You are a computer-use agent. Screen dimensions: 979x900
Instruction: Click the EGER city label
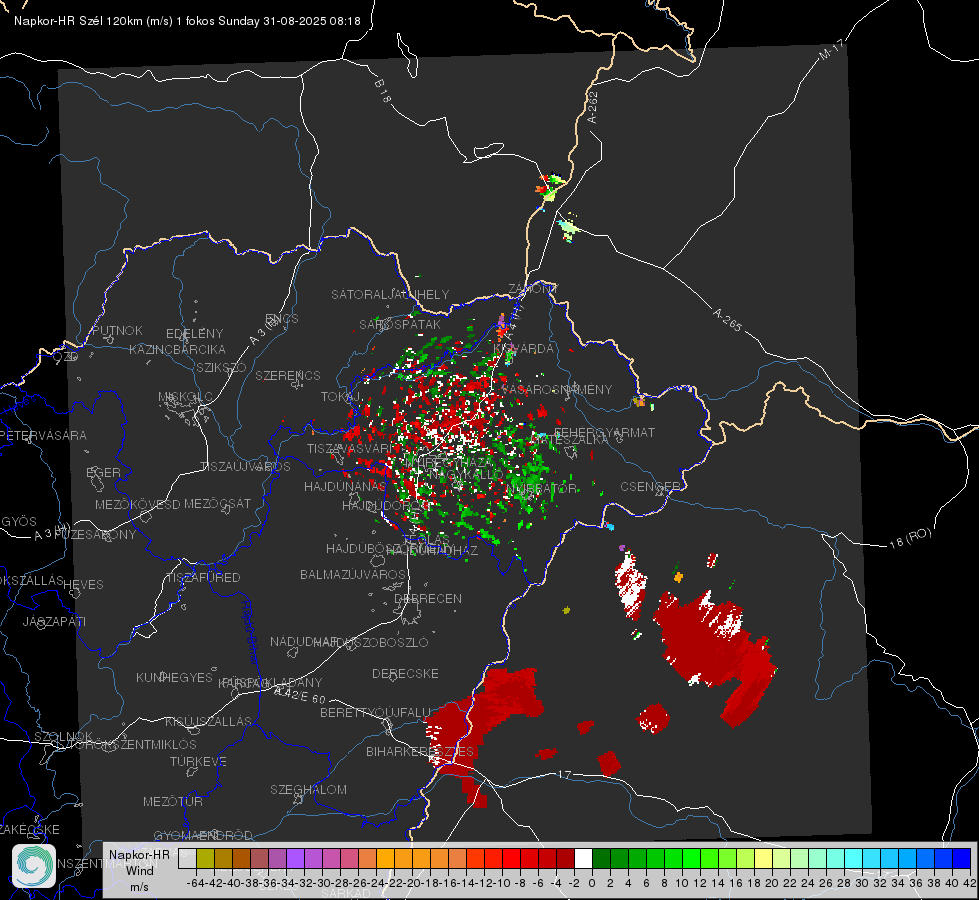[103, 472]
